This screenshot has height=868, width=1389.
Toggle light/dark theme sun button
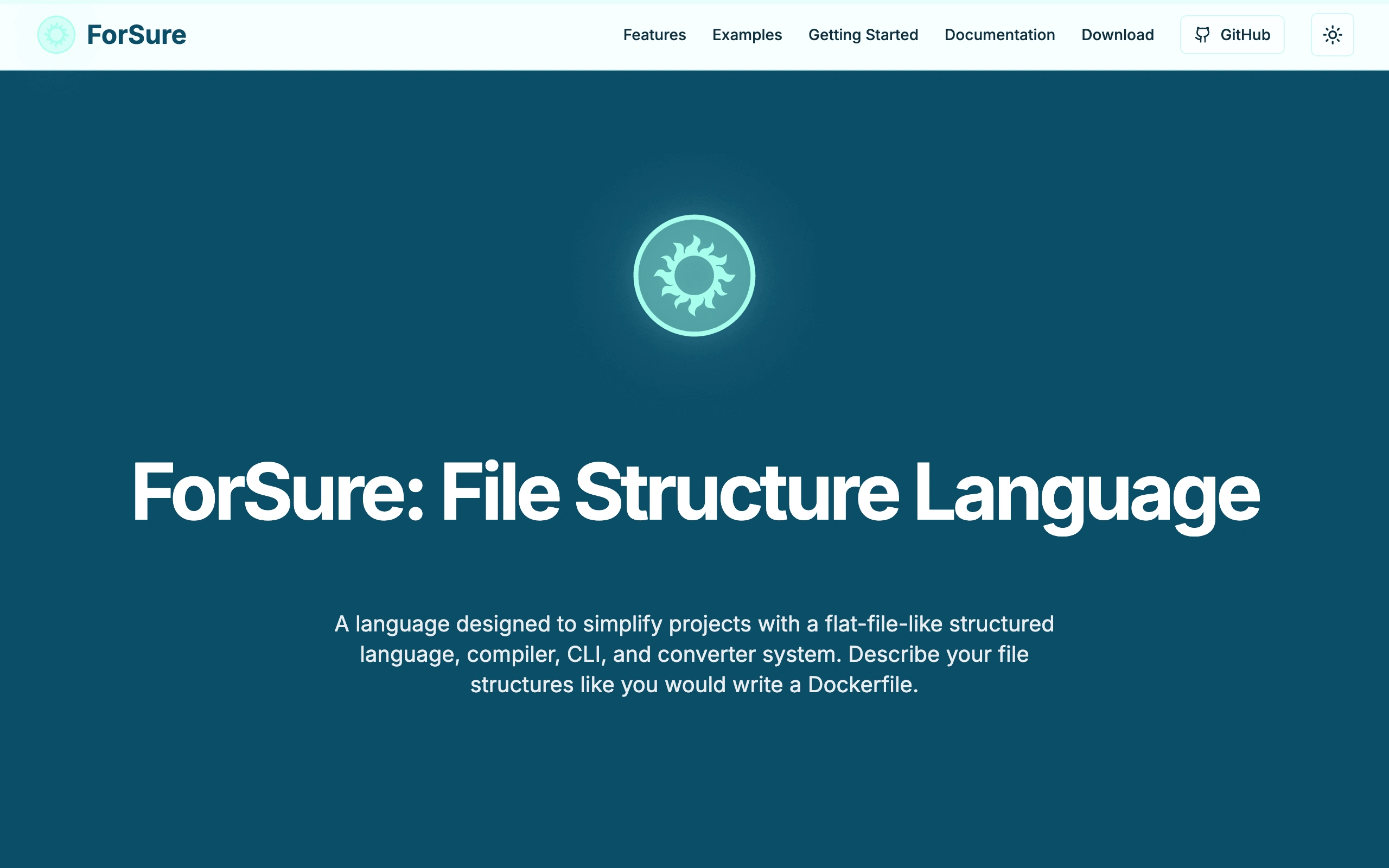pyautogui.click(x=1331, y=35)
